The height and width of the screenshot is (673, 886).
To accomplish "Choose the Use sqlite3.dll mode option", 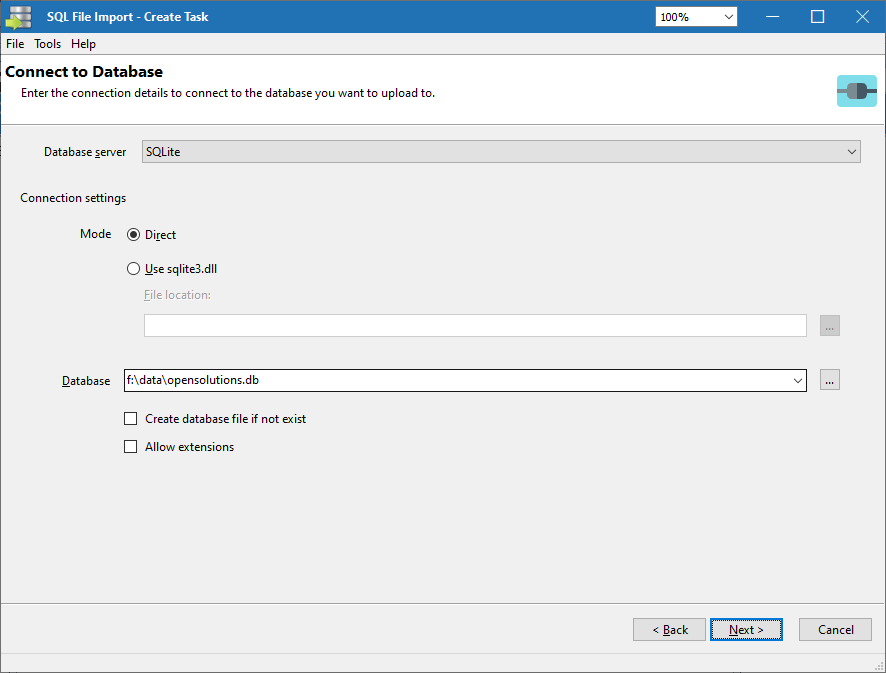I will click(x=134, y=269).
